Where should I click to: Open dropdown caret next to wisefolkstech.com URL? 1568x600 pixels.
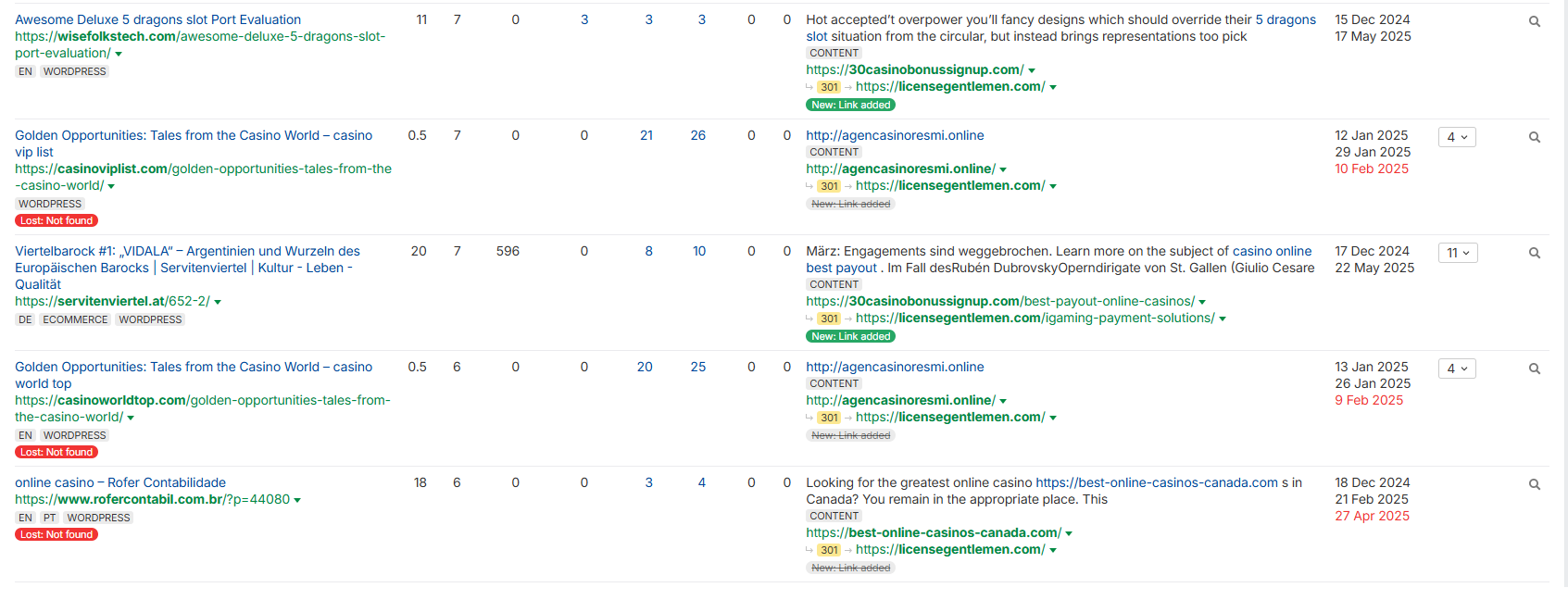point(119,54)
